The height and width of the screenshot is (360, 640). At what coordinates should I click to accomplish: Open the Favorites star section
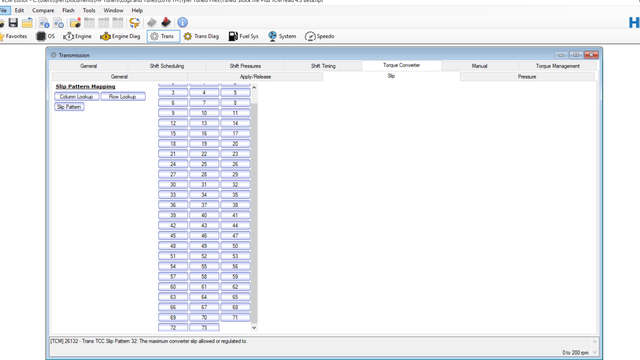point(13,36)
